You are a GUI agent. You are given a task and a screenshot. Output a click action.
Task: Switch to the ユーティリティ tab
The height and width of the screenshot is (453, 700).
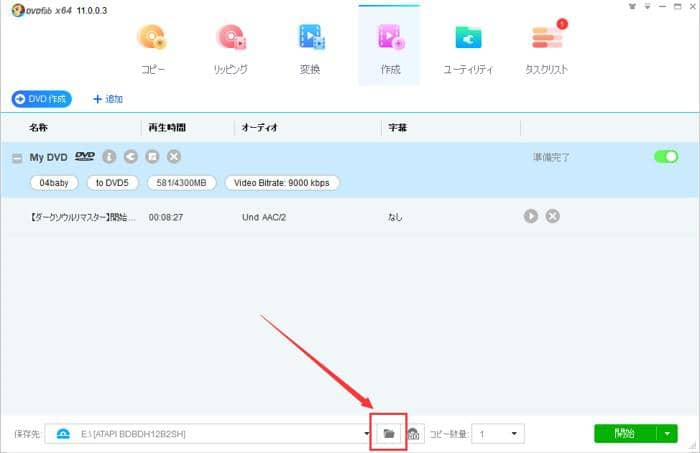[x=468, y=48]
